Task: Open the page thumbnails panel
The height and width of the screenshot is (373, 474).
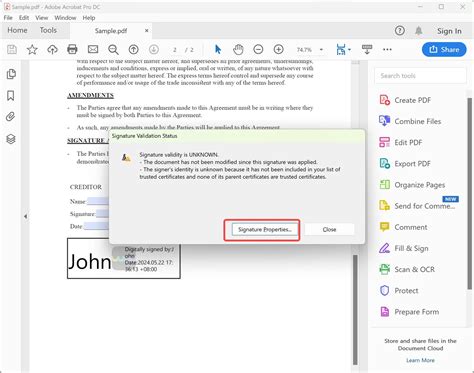Action: [x=11, y=74]
